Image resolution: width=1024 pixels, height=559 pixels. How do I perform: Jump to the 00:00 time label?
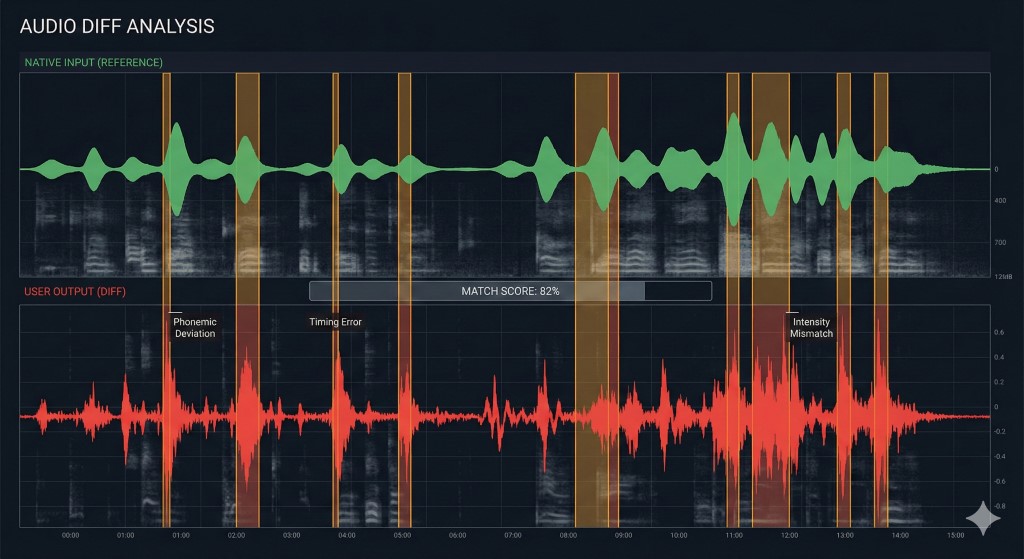[x=71, y=535]
